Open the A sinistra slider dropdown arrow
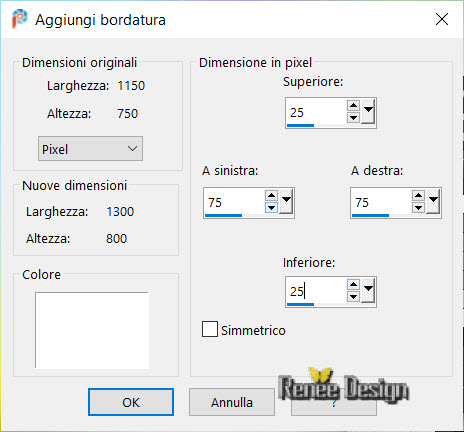This screenshot has height=432, width=464. [x=286, y=201]
